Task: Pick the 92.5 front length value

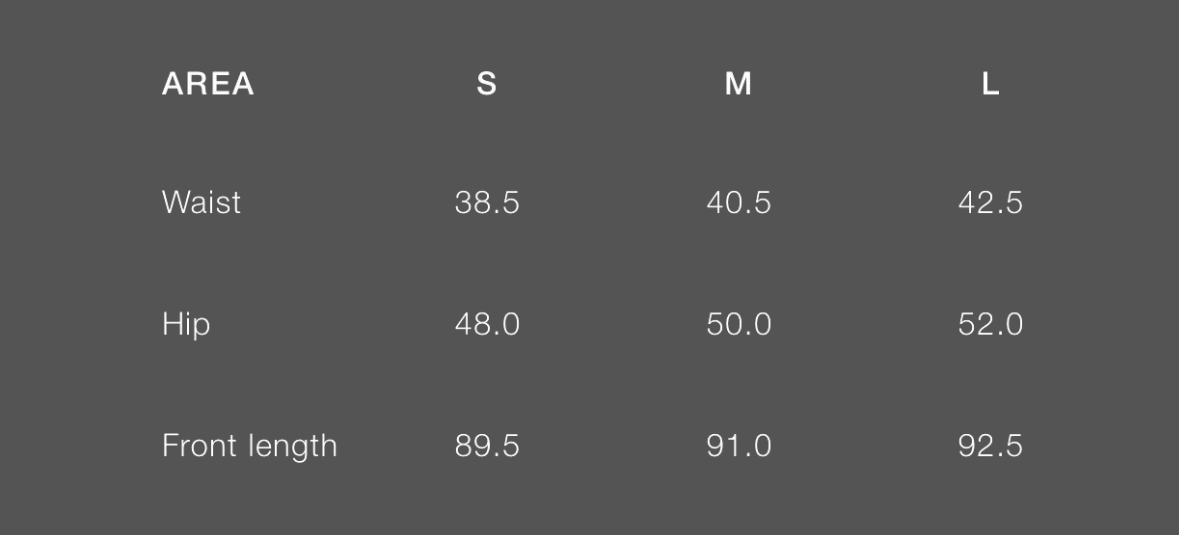Action: click(x=990, y=446)
